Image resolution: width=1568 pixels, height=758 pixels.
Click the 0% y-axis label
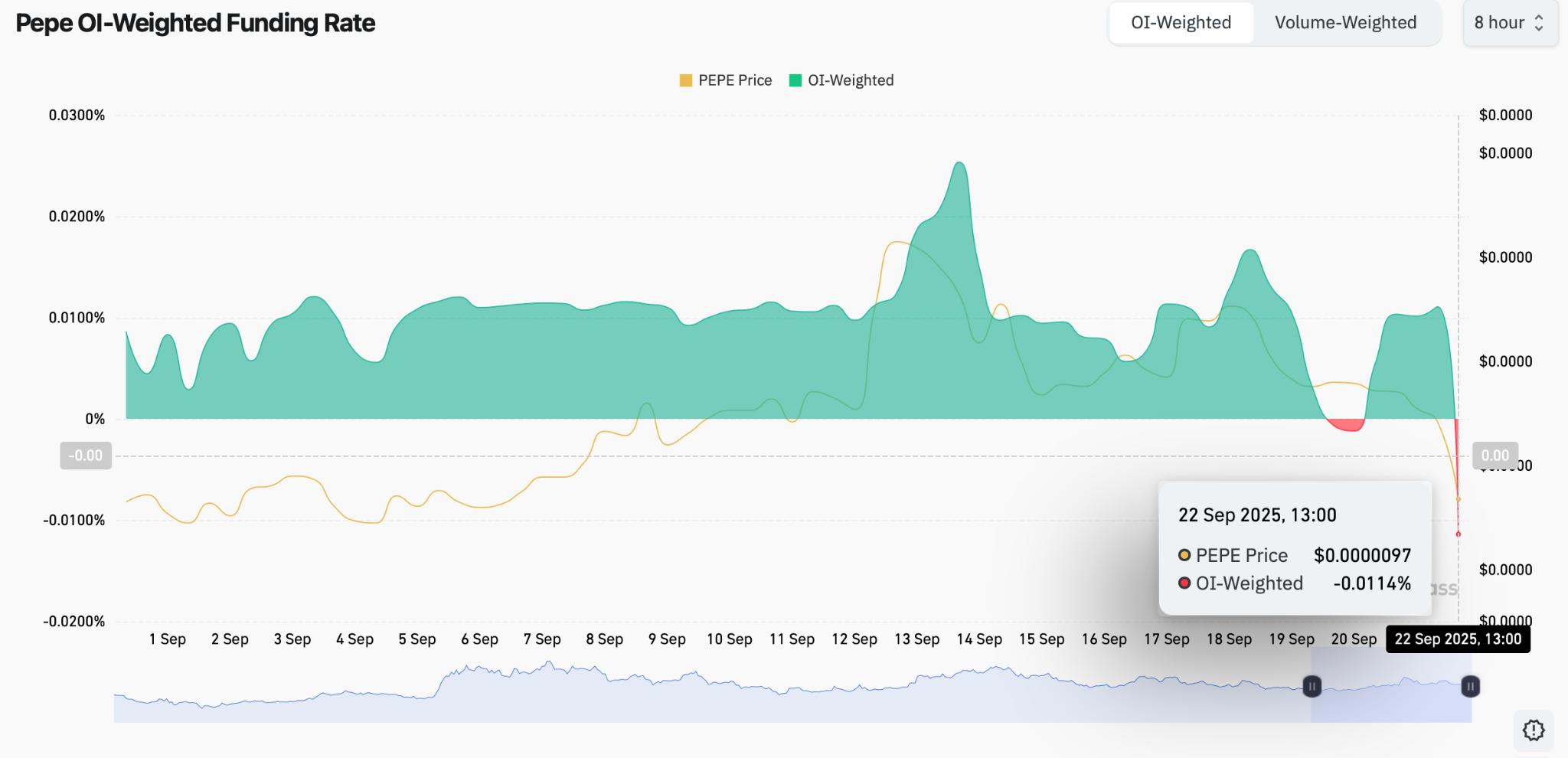(95, 419)
